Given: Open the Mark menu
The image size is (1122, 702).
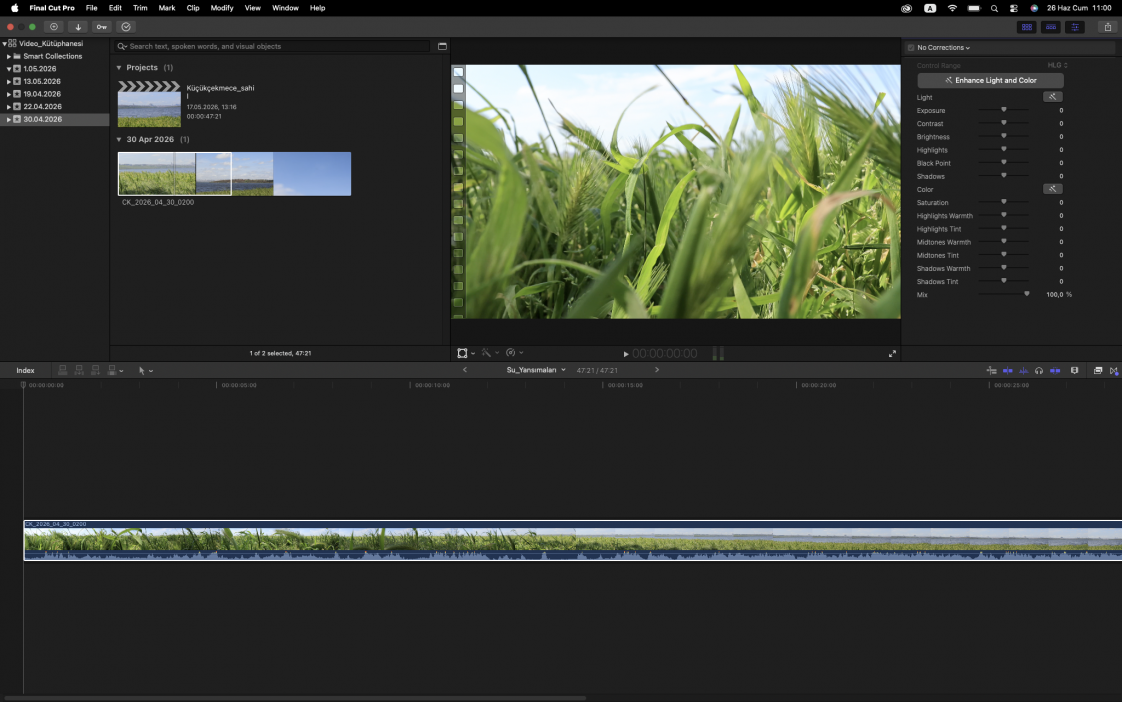Looking at the screenshot, I should [x=167, y=8].
